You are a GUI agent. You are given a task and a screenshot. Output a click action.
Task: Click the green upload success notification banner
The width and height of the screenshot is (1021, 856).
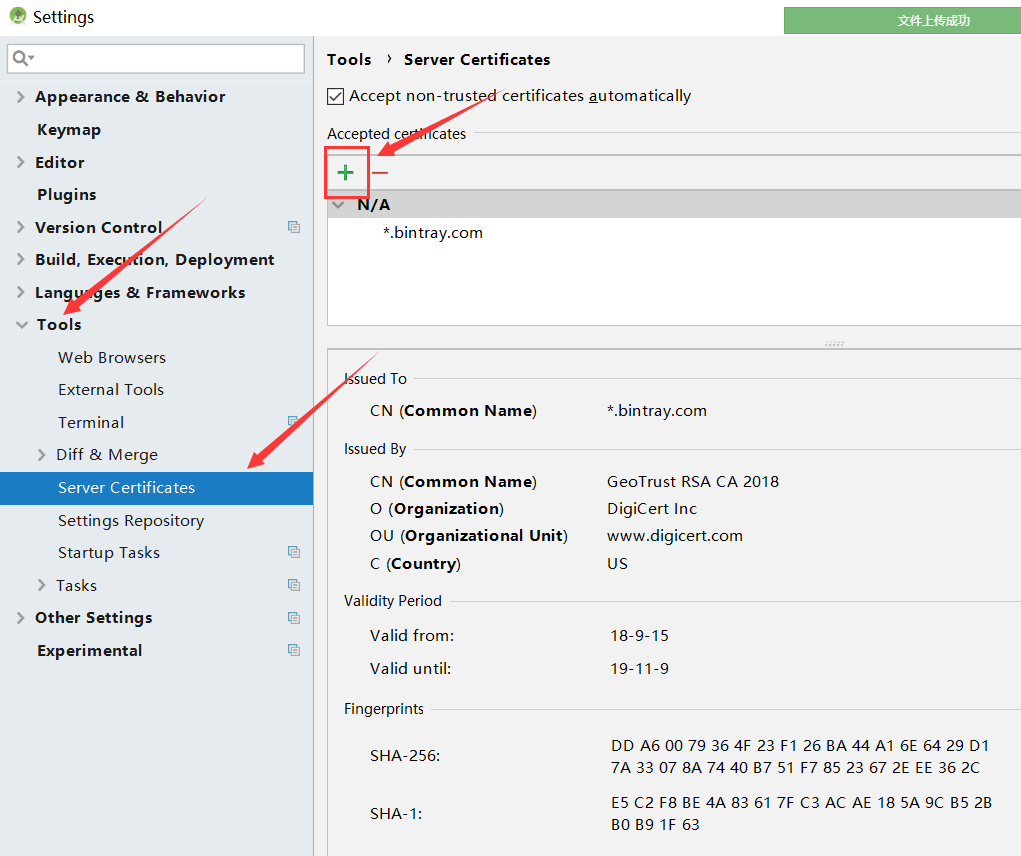(x=902, y=20)
